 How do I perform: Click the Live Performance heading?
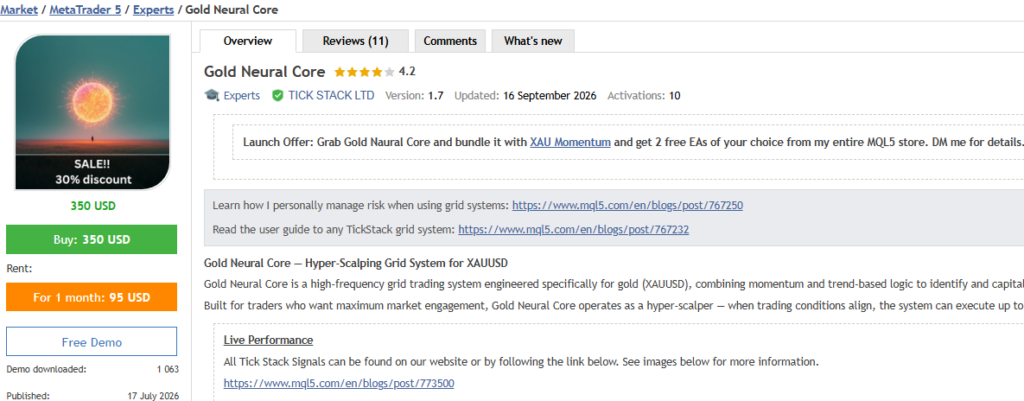point(268,340)
